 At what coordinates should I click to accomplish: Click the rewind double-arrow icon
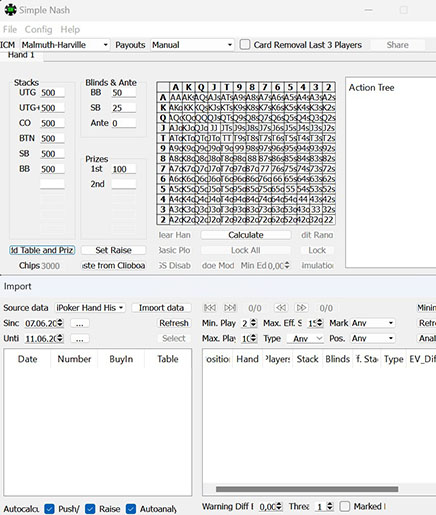(281, 308)
